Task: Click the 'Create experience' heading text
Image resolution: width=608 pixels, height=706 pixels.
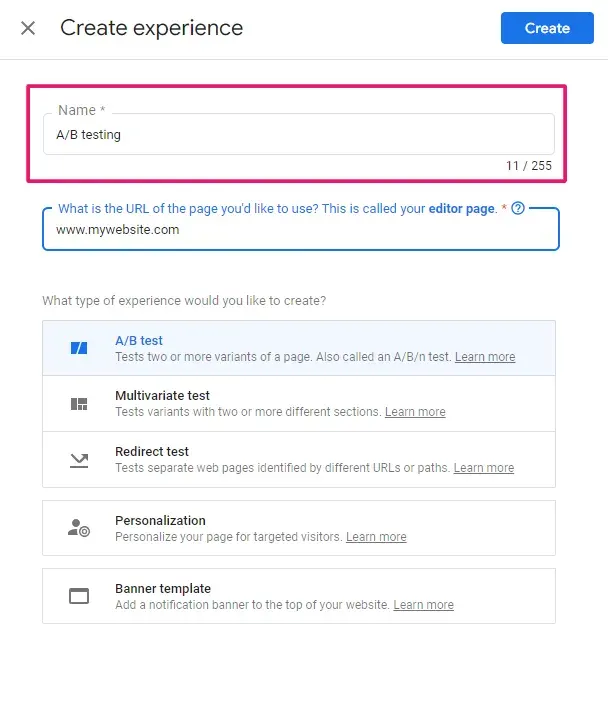Action: click(152, 28)
